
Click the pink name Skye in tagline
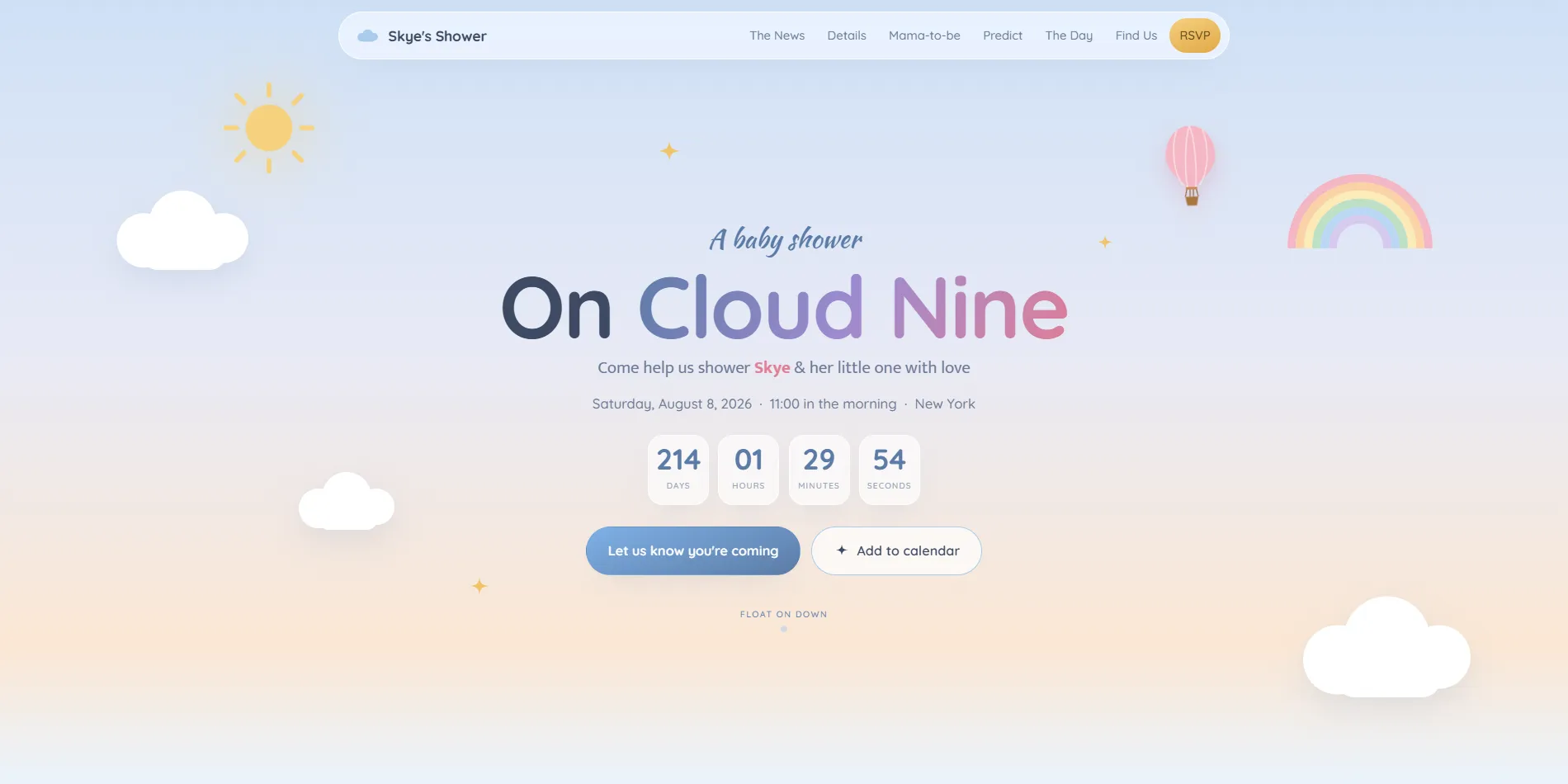point(772,367)
